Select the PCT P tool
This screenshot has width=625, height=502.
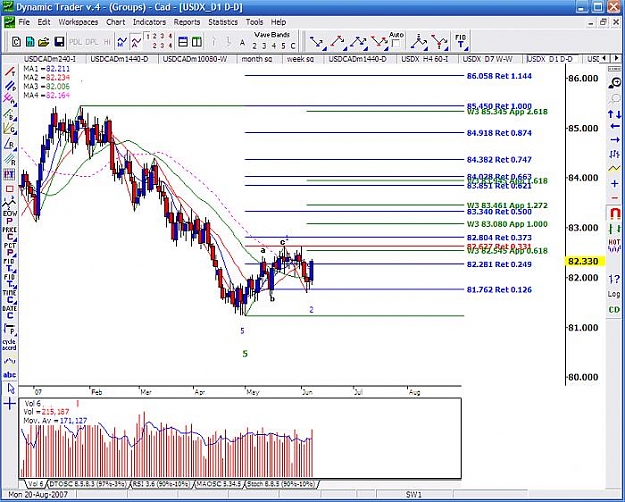pos(10,249)
